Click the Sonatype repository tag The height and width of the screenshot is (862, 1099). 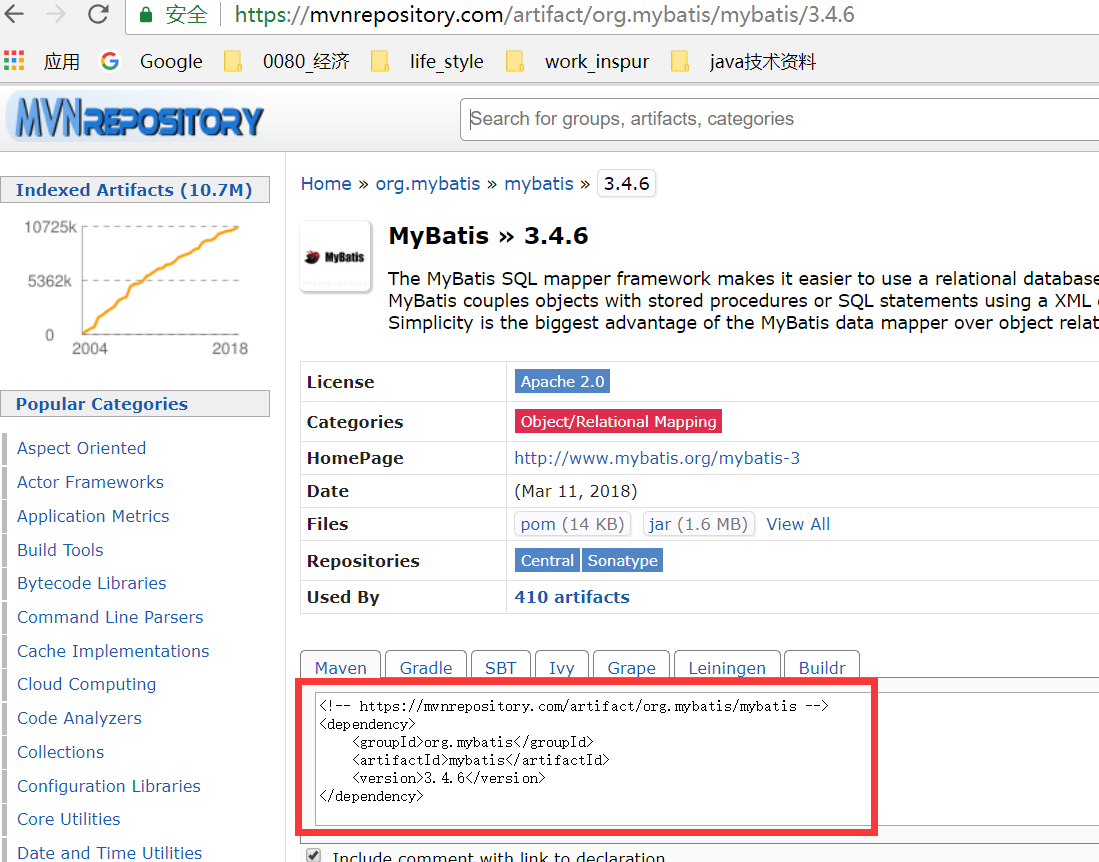pos(622,561)
